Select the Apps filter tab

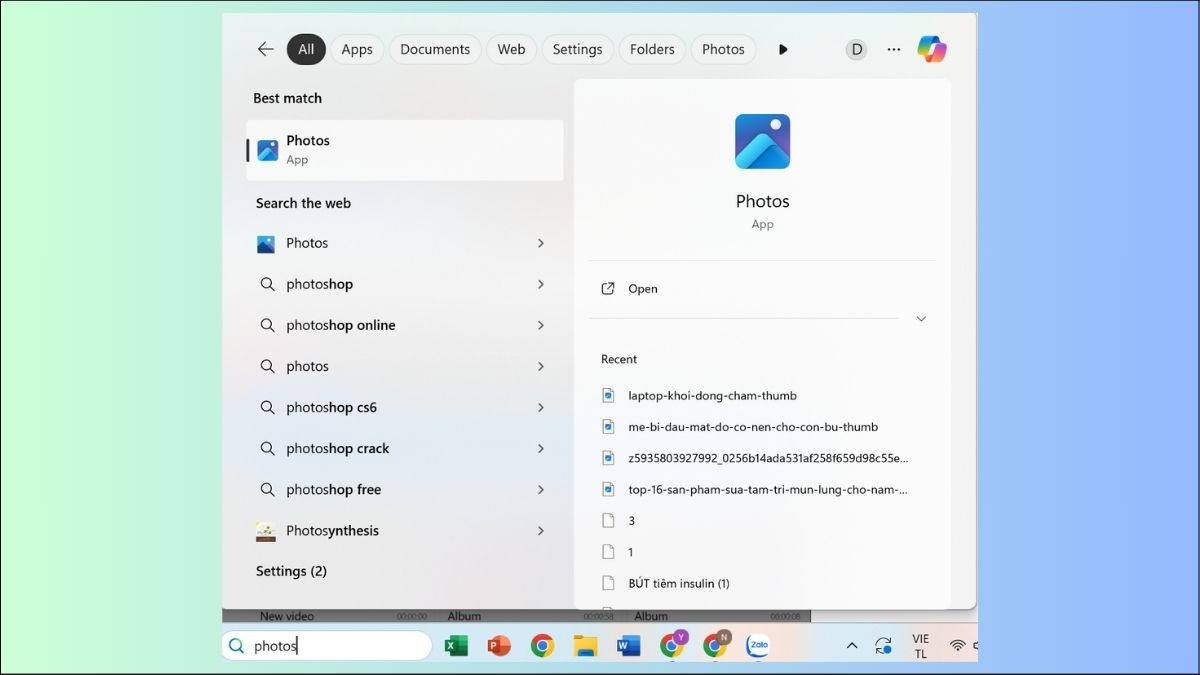tap(357, 49)
